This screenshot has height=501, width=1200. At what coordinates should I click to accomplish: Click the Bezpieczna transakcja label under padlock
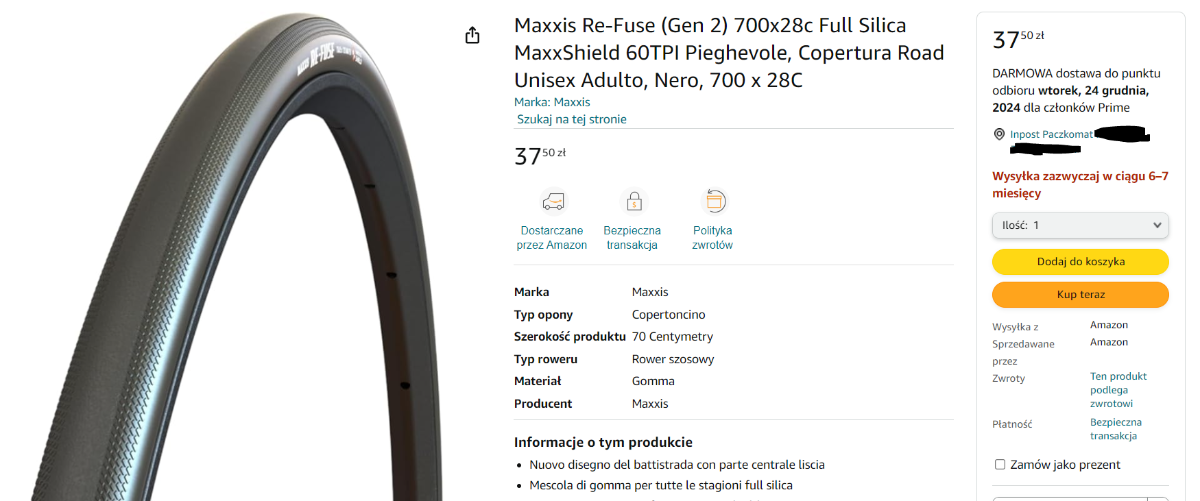pyautogui.click(x=634, y=238)
